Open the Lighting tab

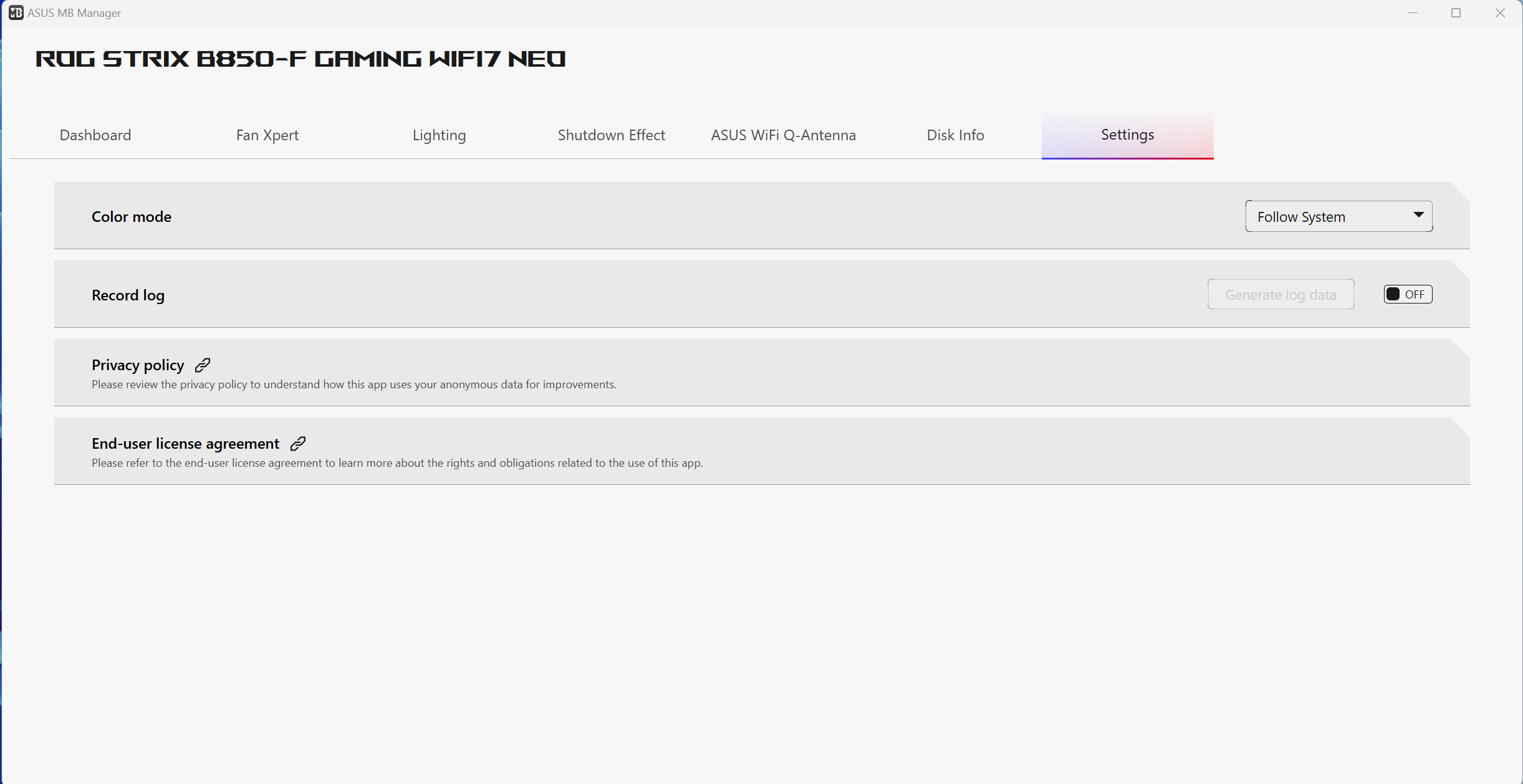pyautogui.click(x=440, y=135)
